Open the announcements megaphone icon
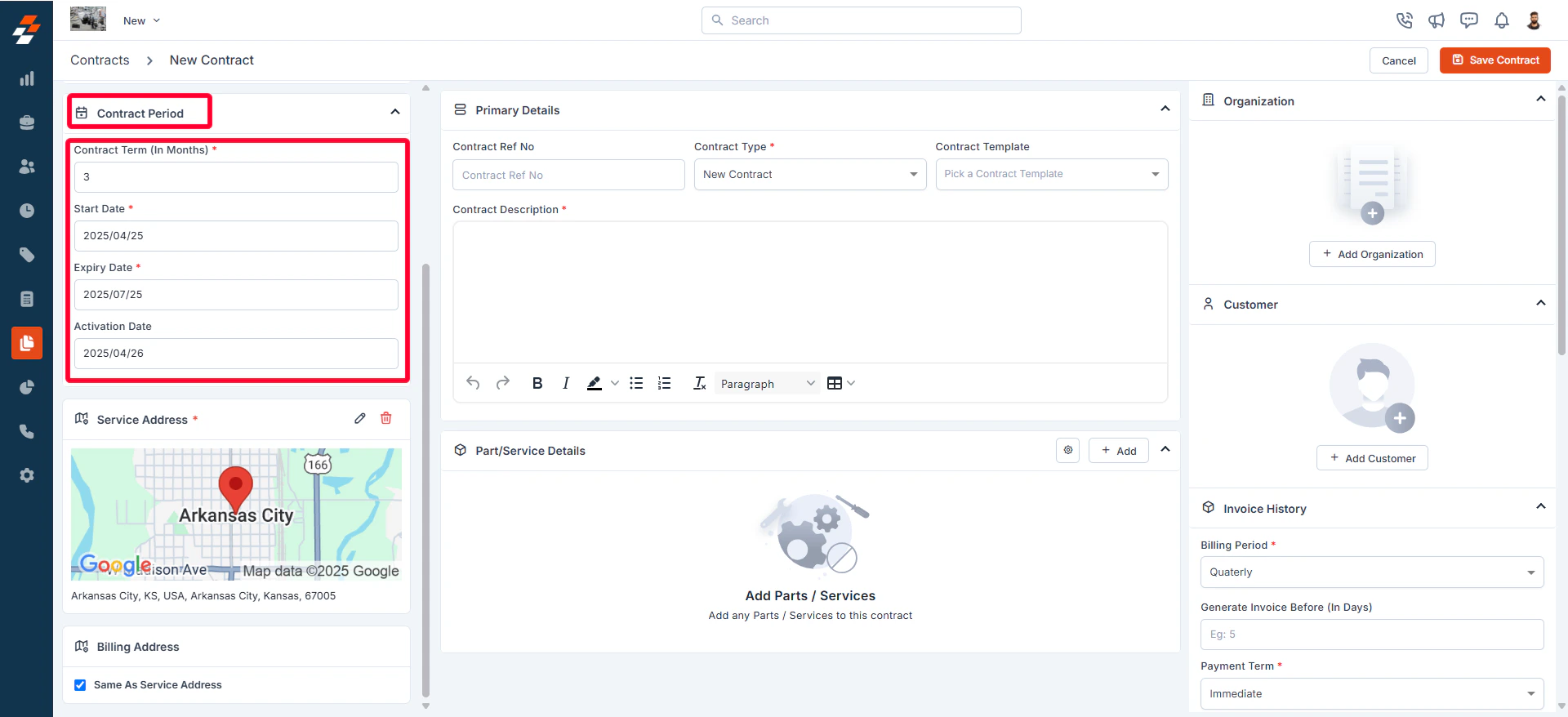Image resolution: width=1568 pixels, height=717 pixels. point(1437,20)
